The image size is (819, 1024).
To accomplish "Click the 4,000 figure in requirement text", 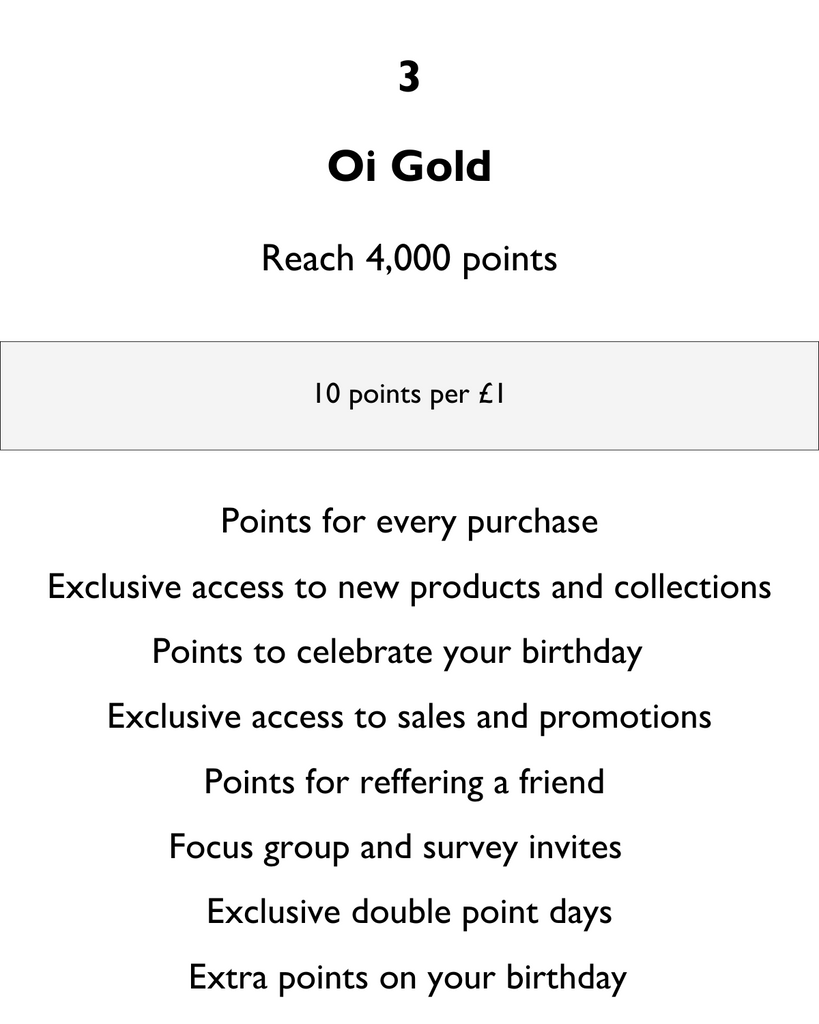I will click(408, 259).
